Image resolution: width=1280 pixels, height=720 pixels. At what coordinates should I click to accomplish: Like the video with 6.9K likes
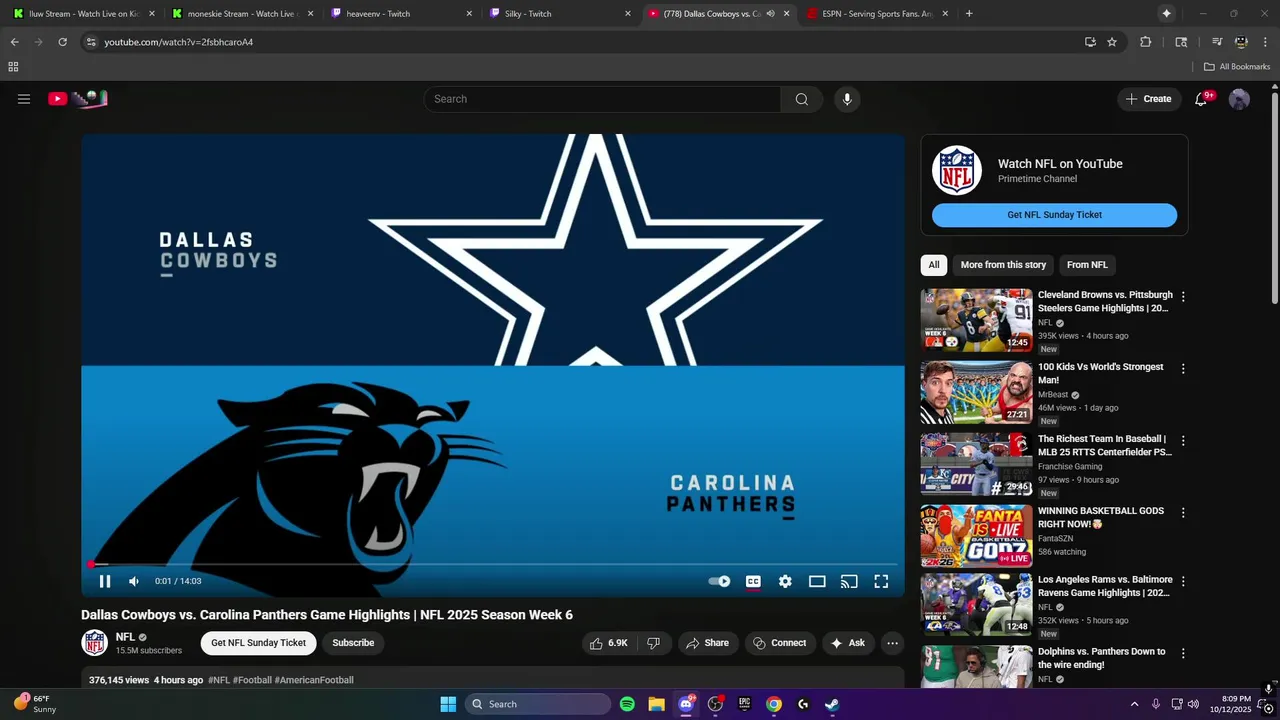[608, 643]
